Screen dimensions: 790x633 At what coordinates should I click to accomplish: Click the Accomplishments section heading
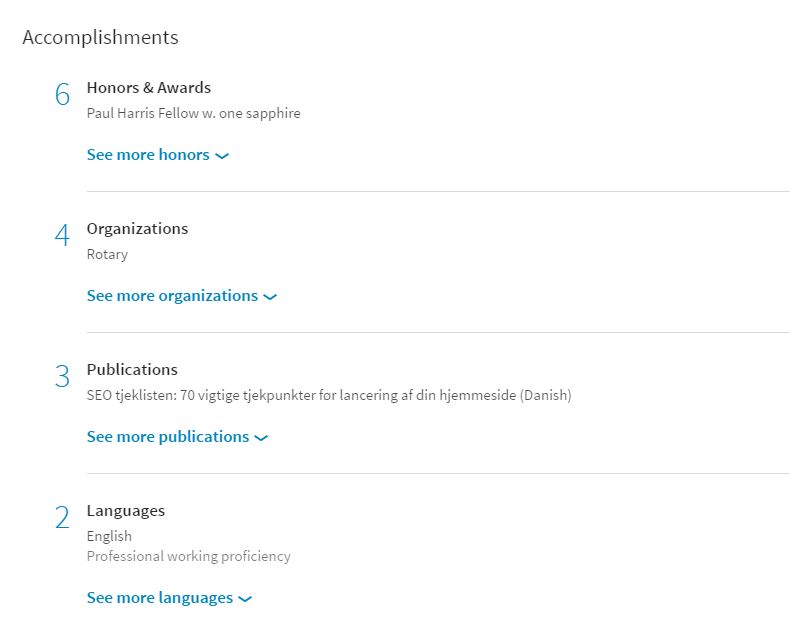pos(100,38)
